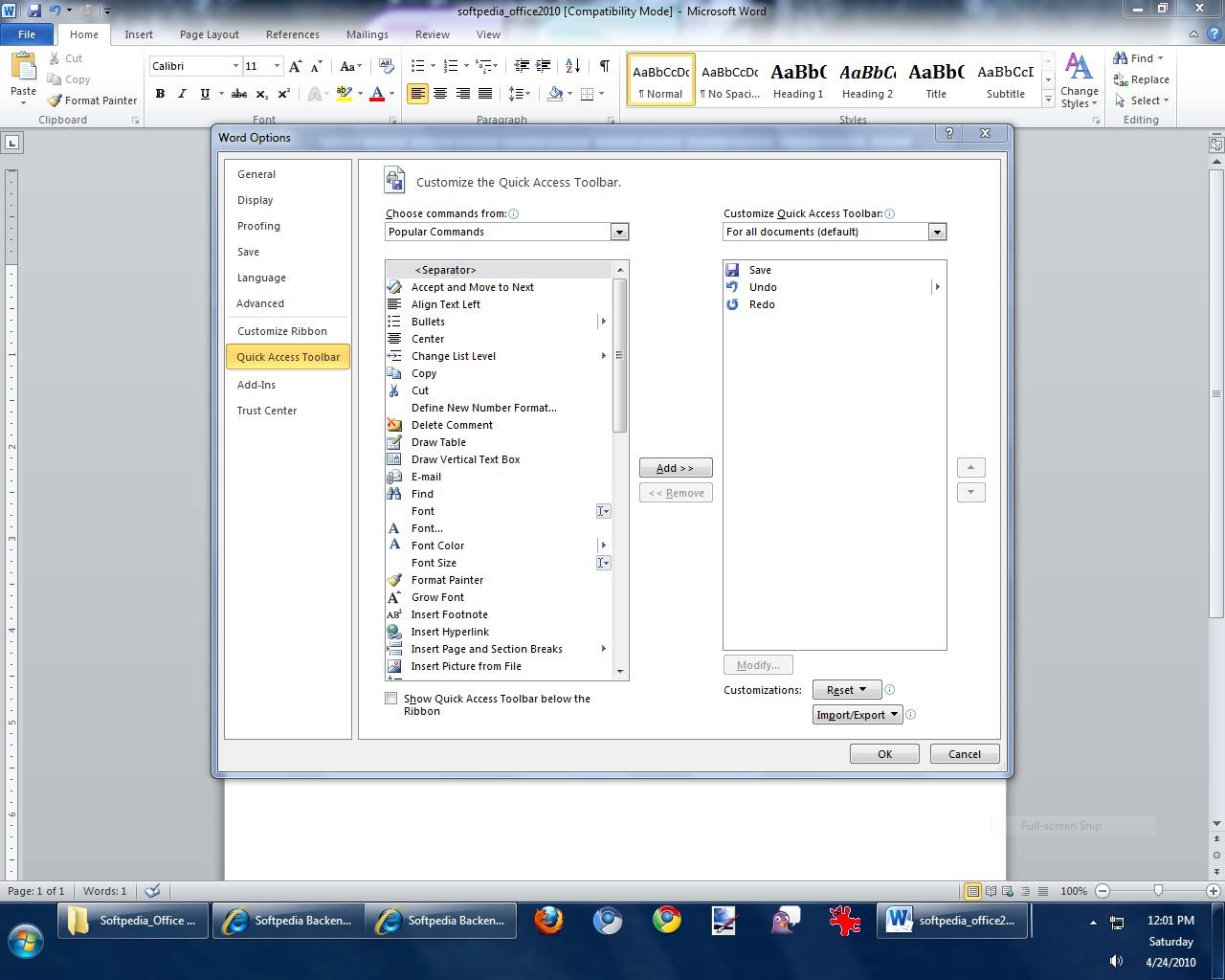
Task: Click the Show/Hide paragraph marks icon
Action: coord(604,66)
